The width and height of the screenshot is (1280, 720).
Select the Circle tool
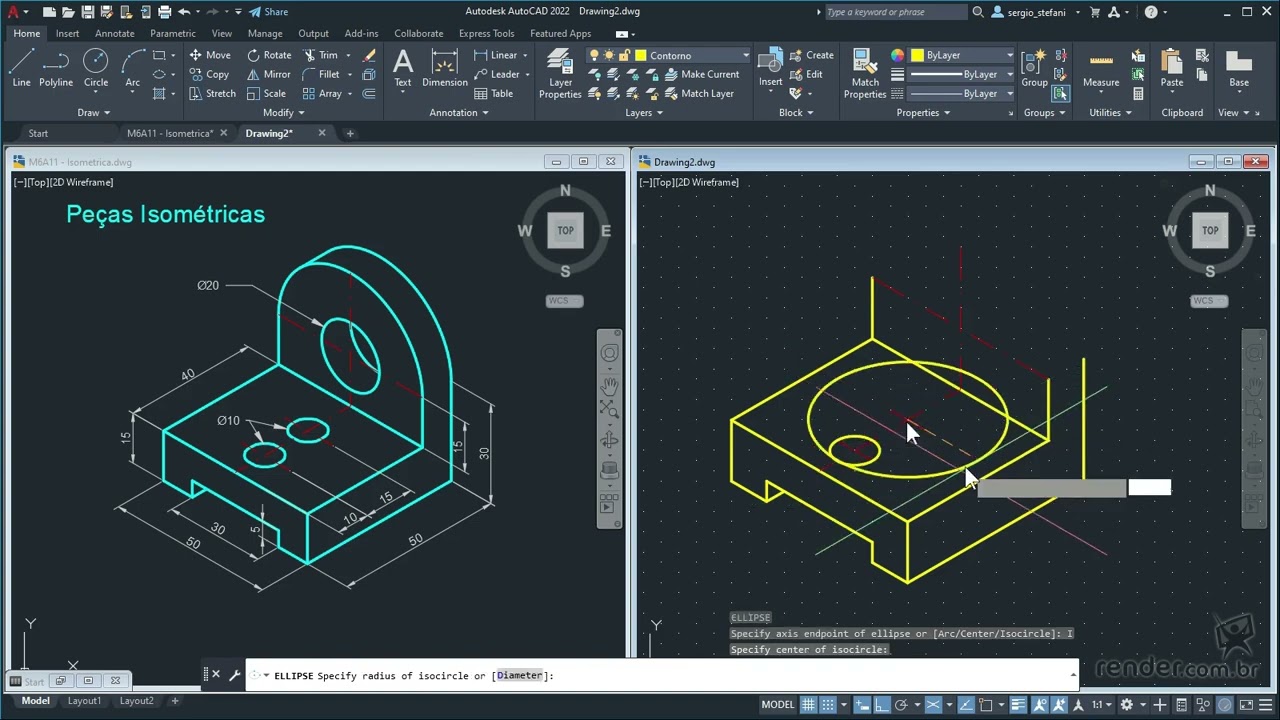pos(96,68)
